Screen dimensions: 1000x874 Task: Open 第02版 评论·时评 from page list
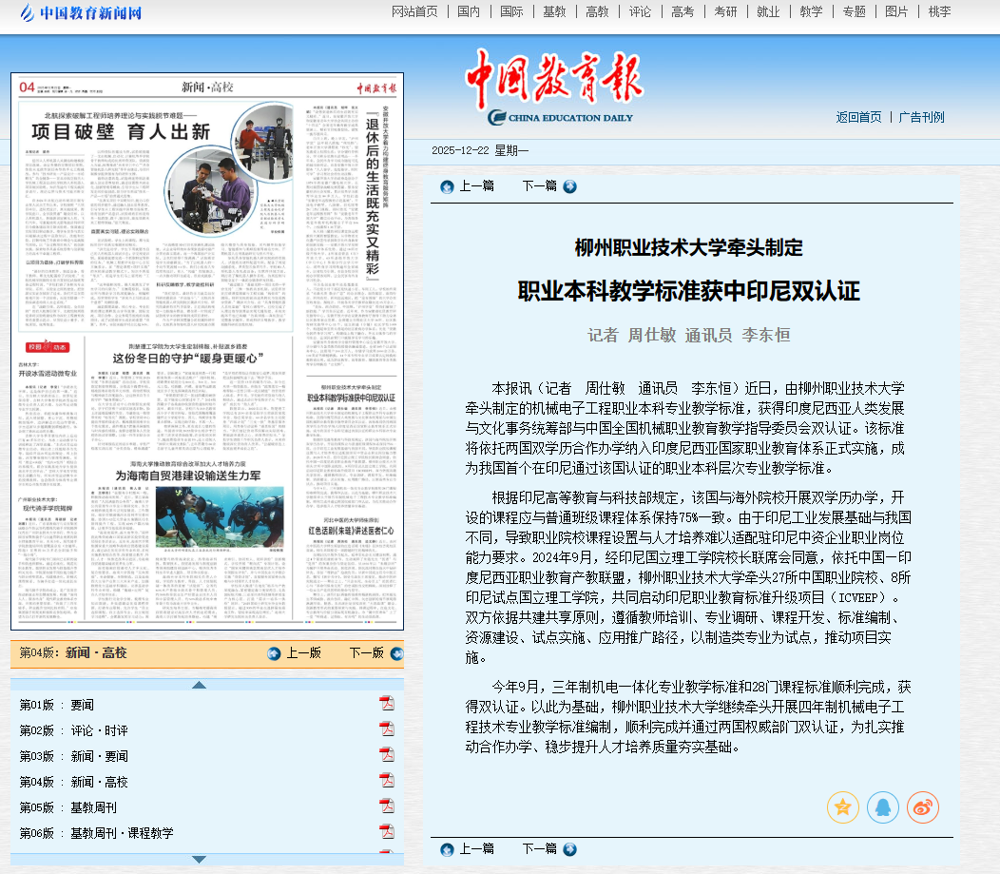click(99, 730)
